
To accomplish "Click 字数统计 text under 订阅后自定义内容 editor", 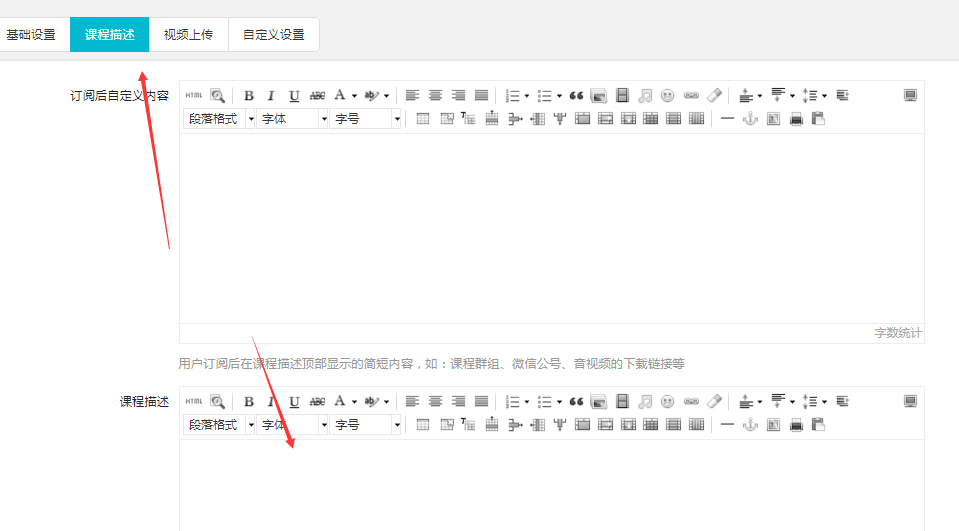I will (x=897, y=333).
